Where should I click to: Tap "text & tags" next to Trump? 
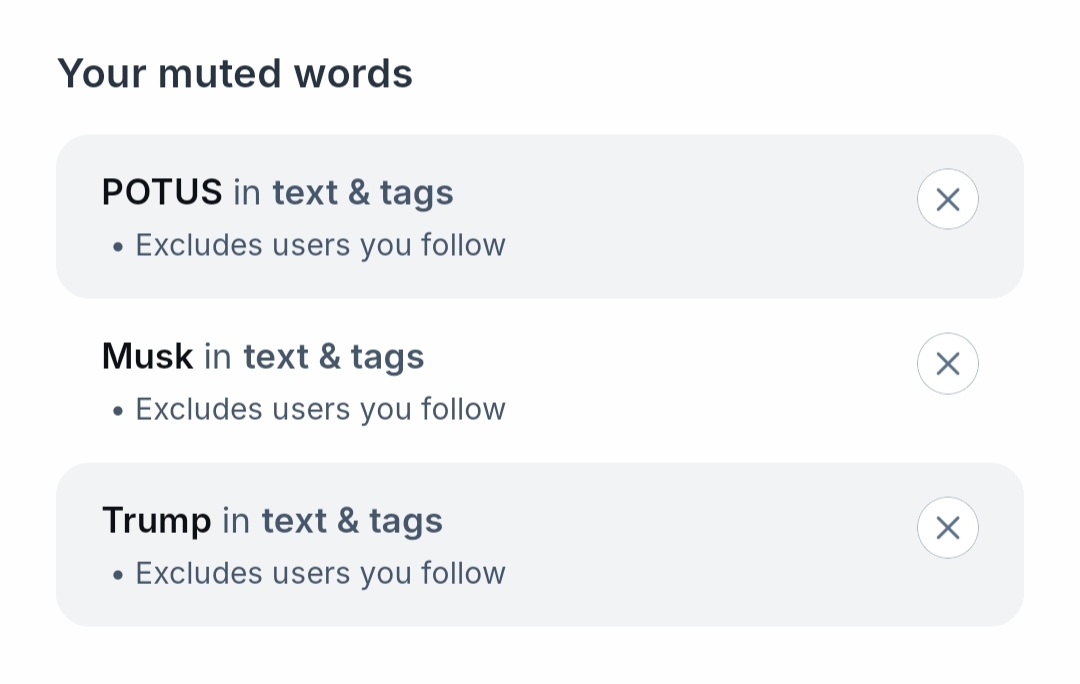[x=352, y=520]
